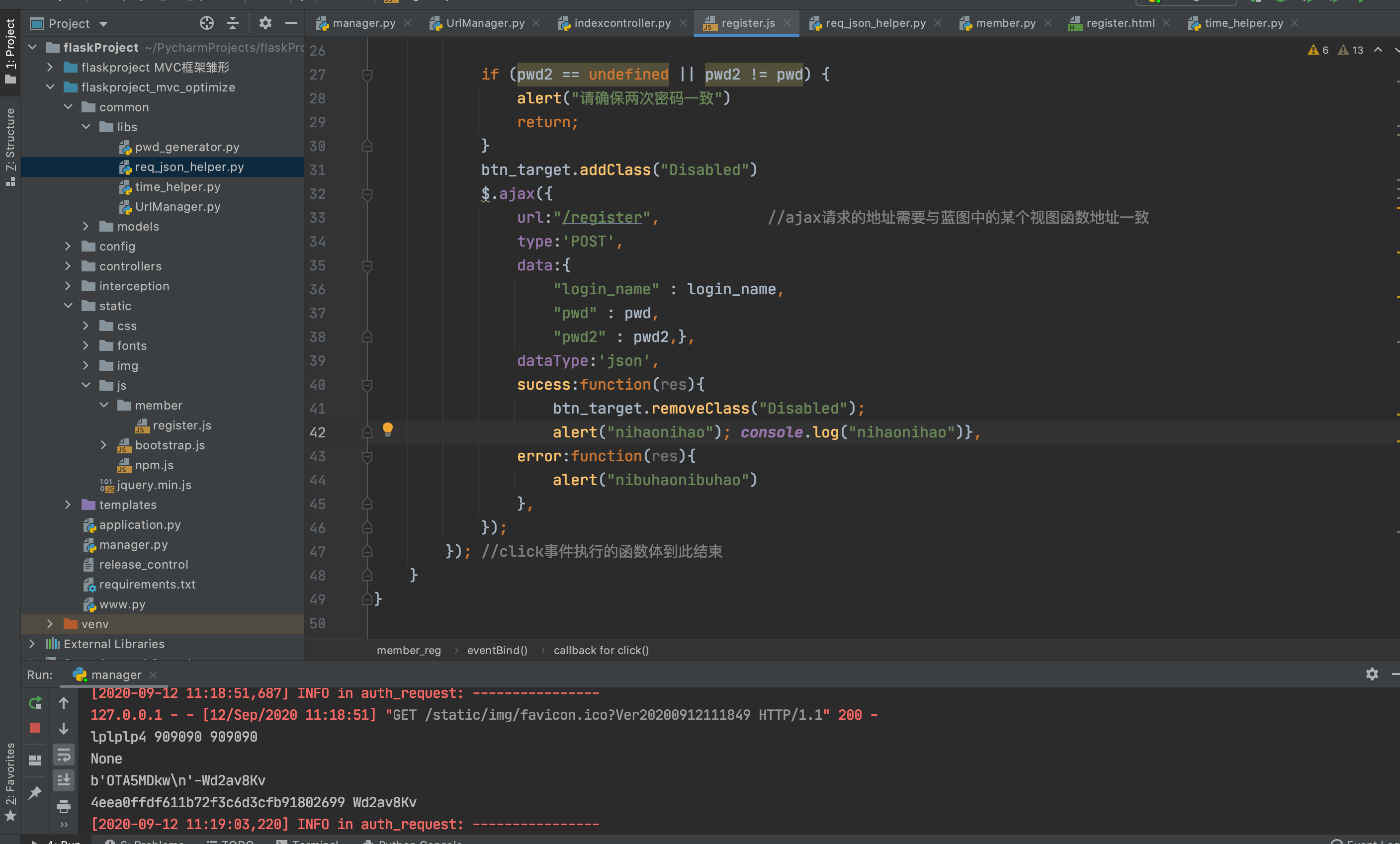Open Run panel settings gear
The height and width of the screenshot is (844, 1400).
pos(1372,674)
